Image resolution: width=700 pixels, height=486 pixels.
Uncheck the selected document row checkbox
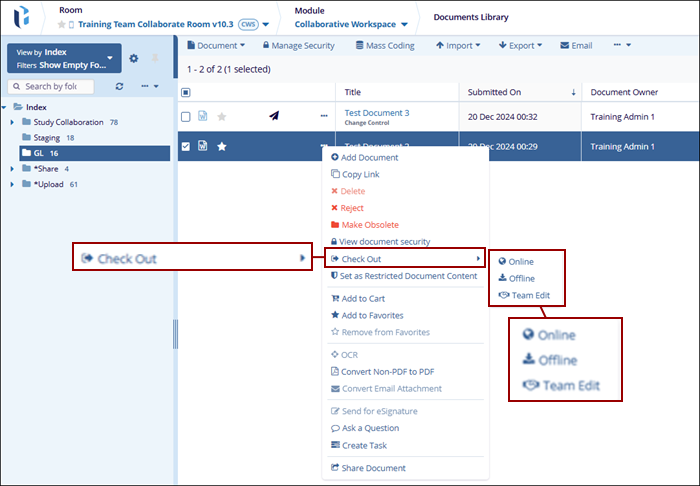point(185,146)
